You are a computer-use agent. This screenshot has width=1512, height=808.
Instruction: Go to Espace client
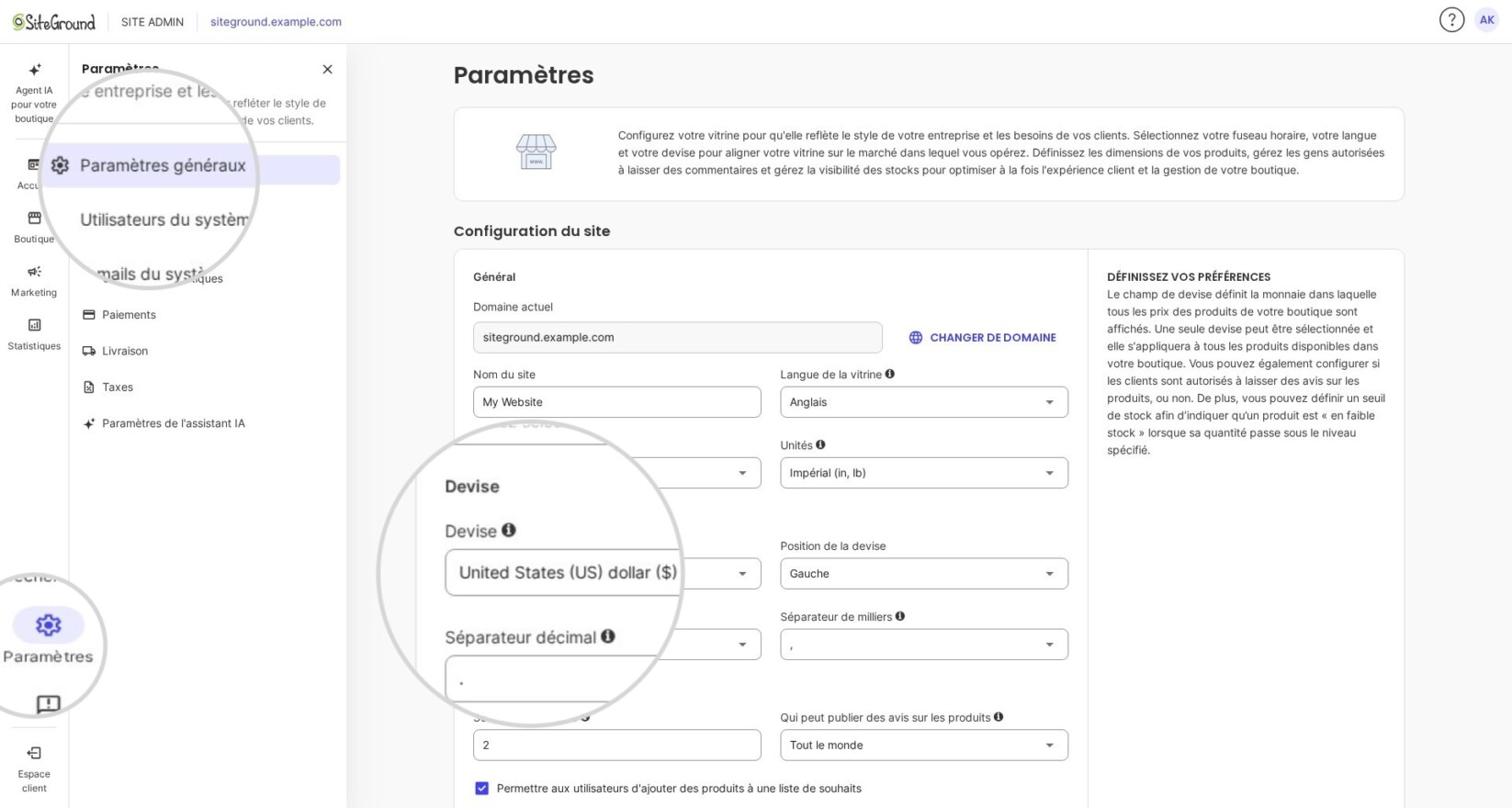(x=34, y=769)
